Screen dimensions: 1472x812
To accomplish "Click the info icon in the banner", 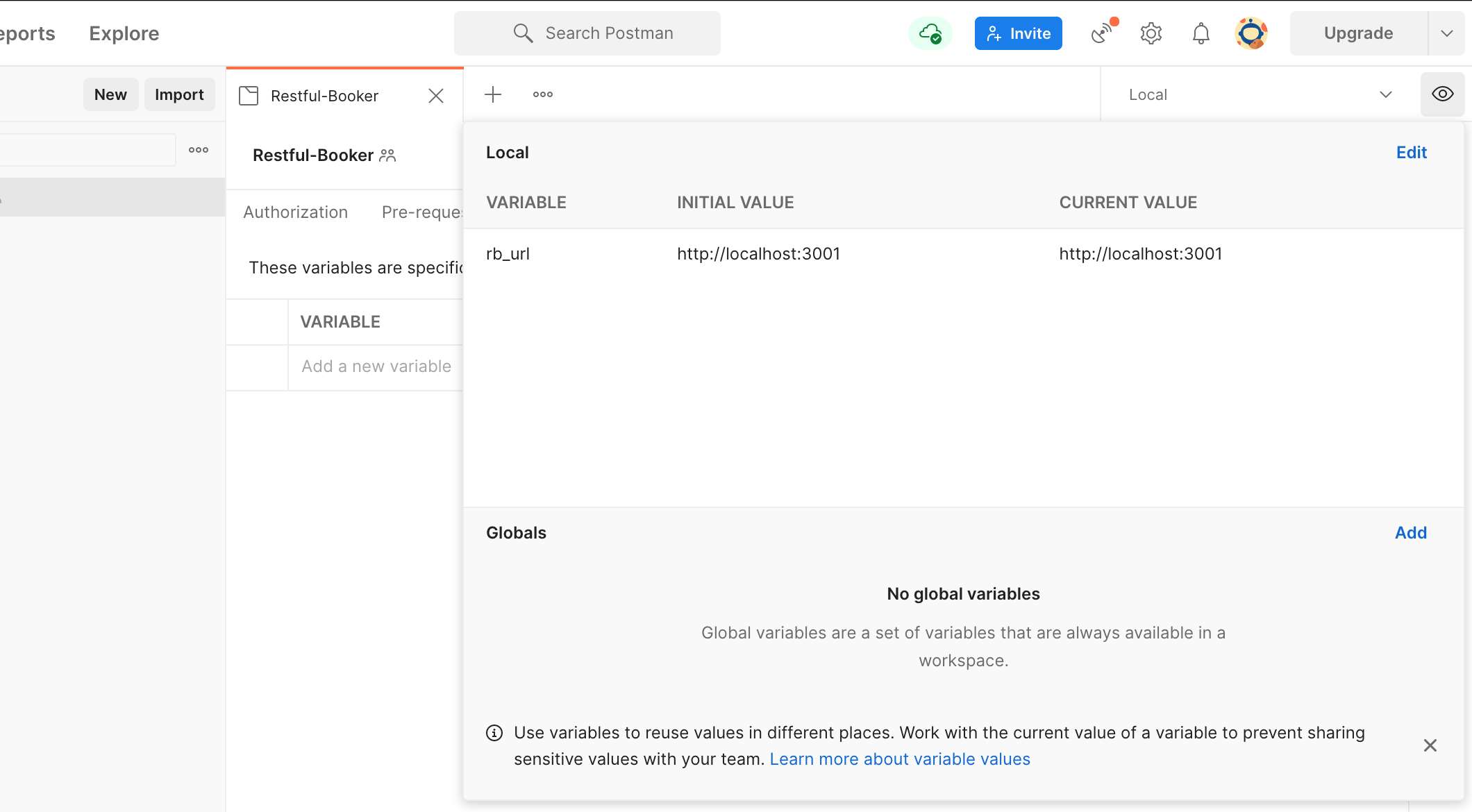I will pyautogui.click(x=494, y=733).
